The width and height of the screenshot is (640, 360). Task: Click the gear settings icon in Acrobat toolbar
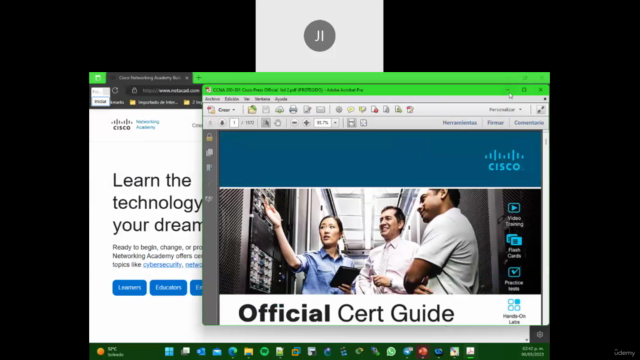pos(339,109)
